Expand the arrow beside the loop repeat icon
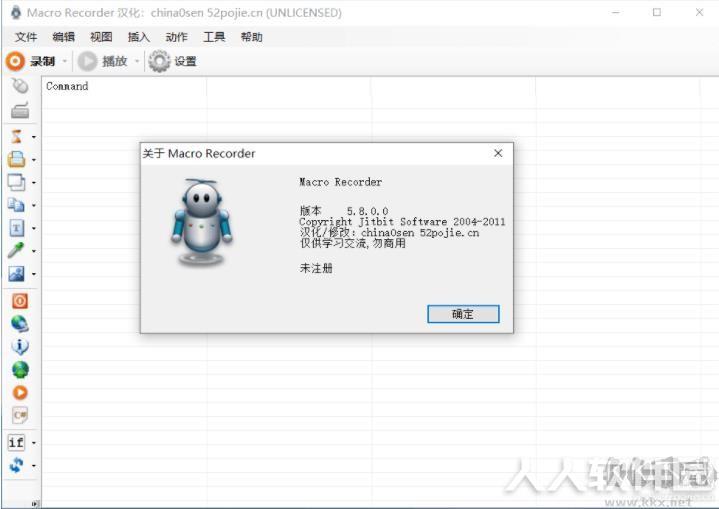Image resolution: width=719 pixels, height=509 pixels. [34, 466]
